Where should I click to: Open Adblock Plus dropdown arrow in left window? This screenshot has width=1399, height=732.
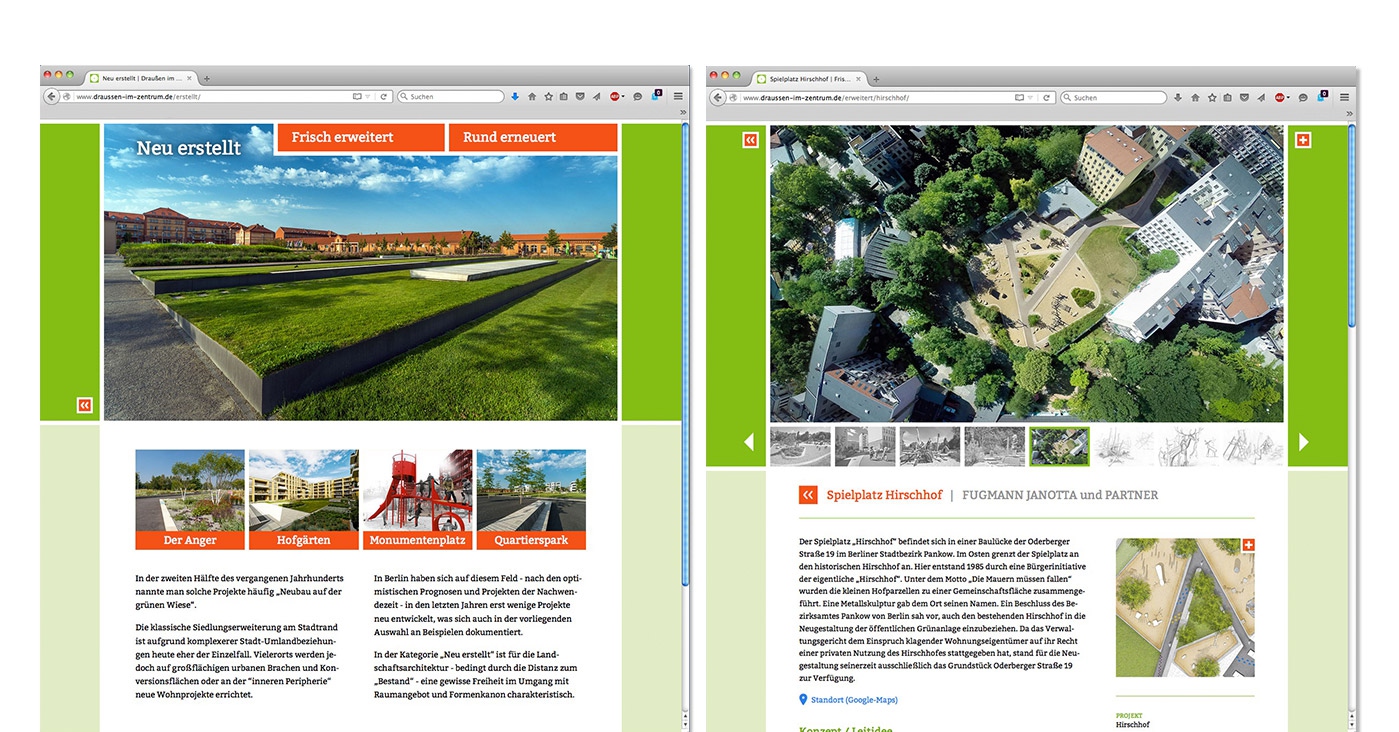click(623, 97)
